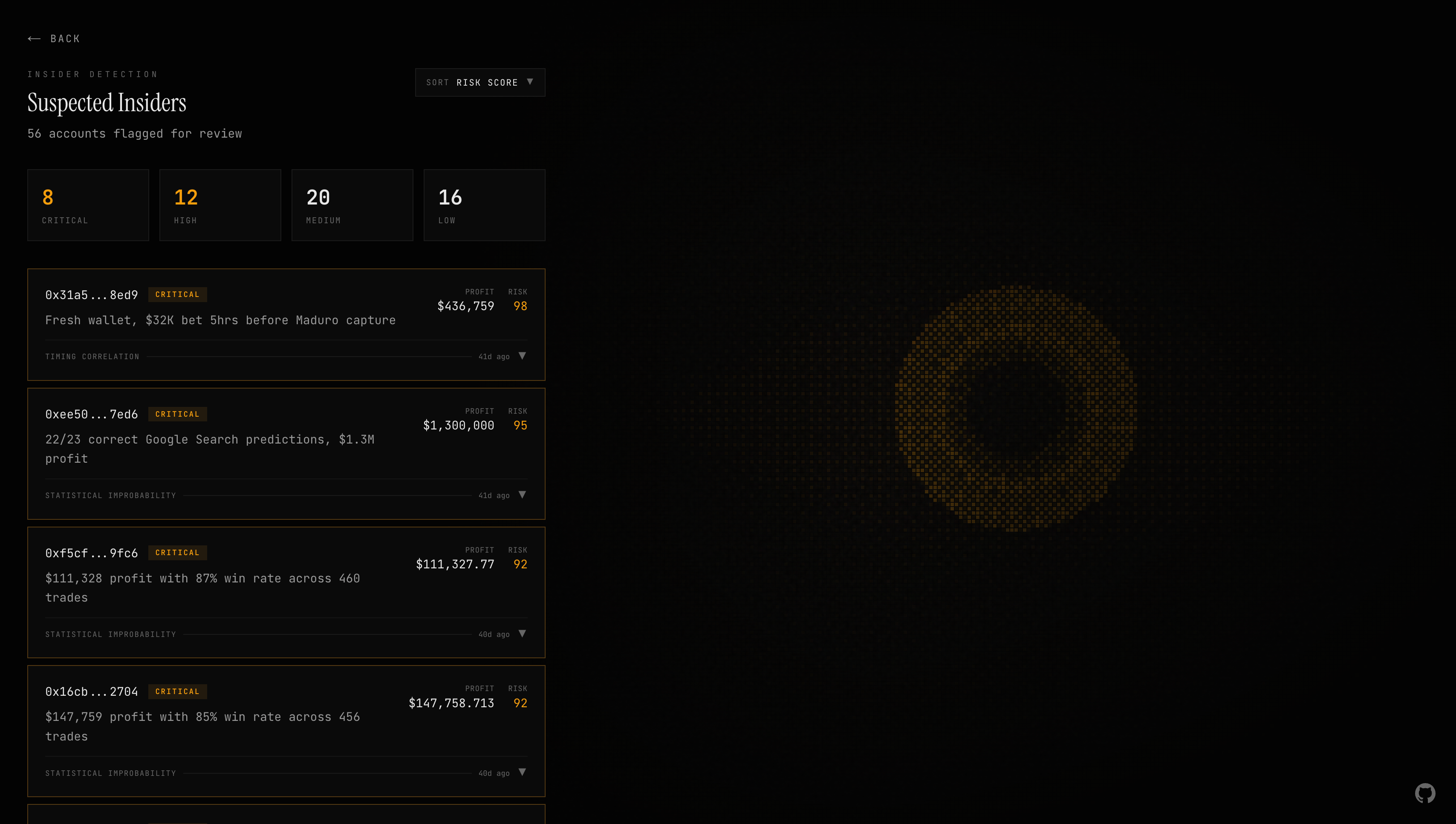The height and width of the screenshot is (824, 1456).
Task: Click the BACK link text
Action: pos(65,38)
